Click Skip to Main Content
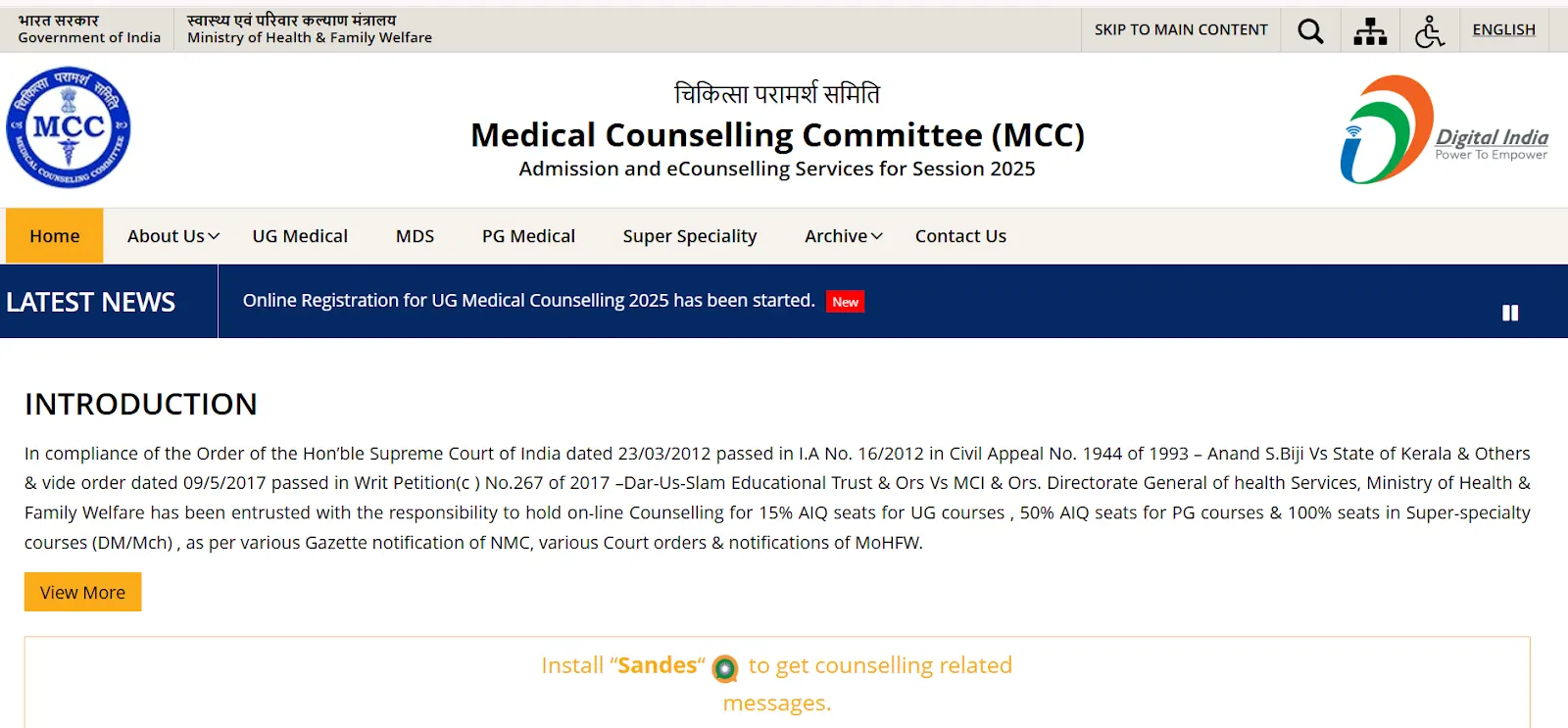This screenshot has height=728, width=1568. point(1181,29)
